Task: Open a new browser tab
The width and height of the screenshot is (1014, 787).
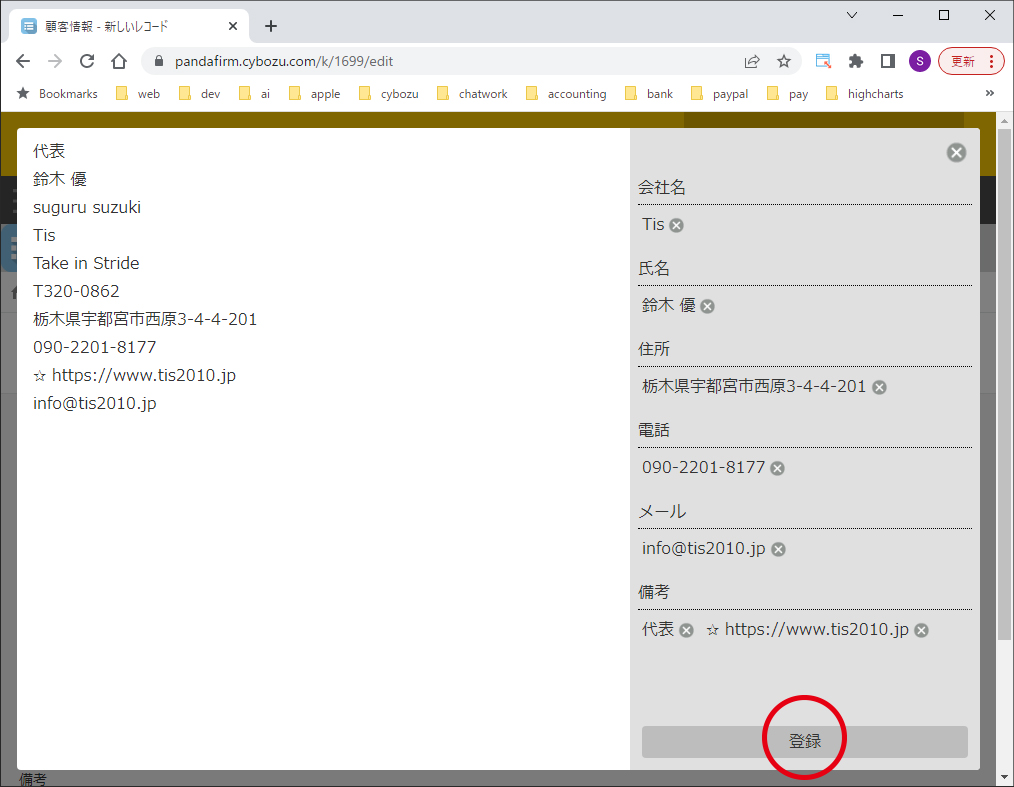Action: click(x=271, y=26)
